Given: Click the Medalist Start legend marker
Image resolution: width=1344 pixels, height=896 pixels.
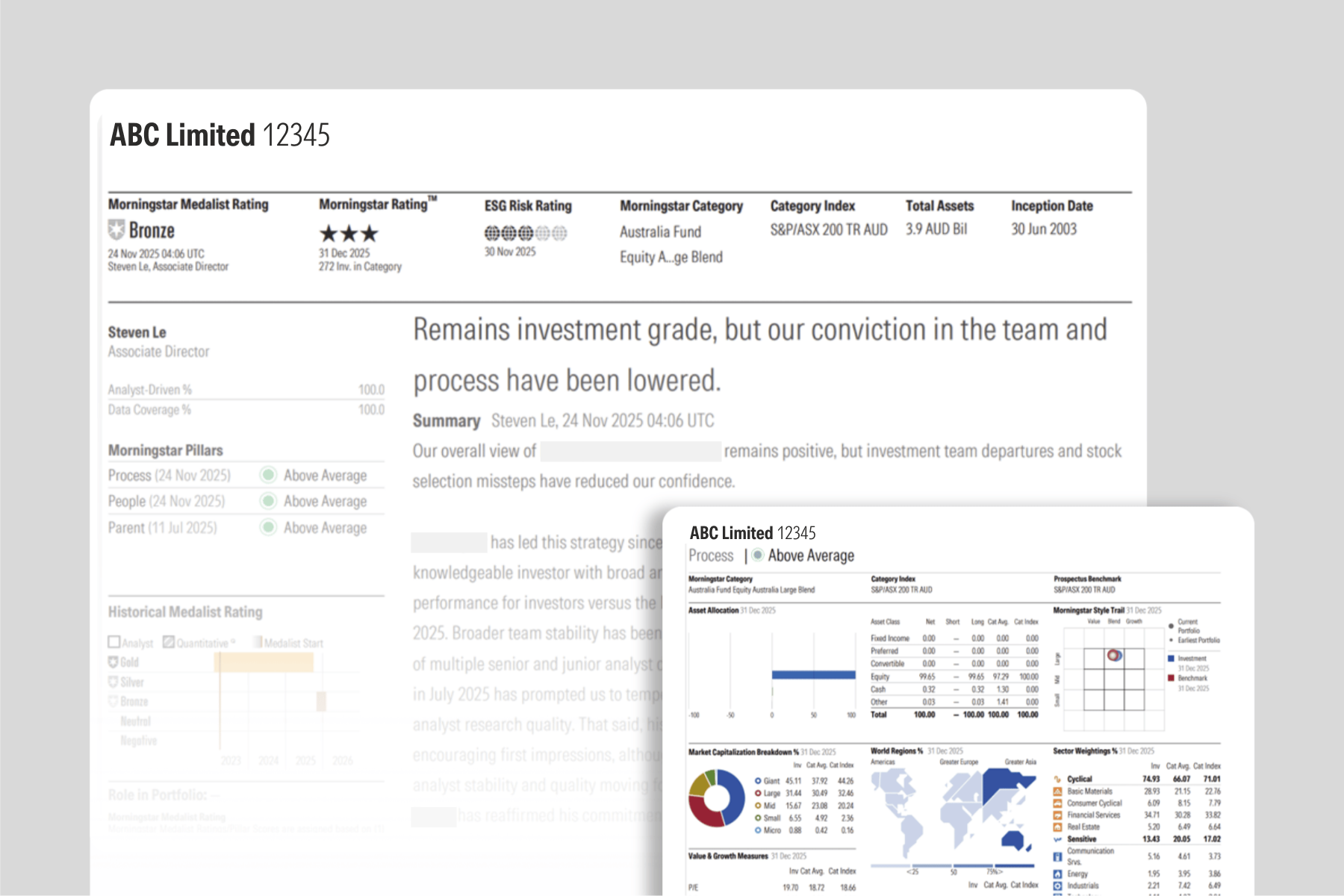Looking at the screenshot, I should tap(258, 642).
